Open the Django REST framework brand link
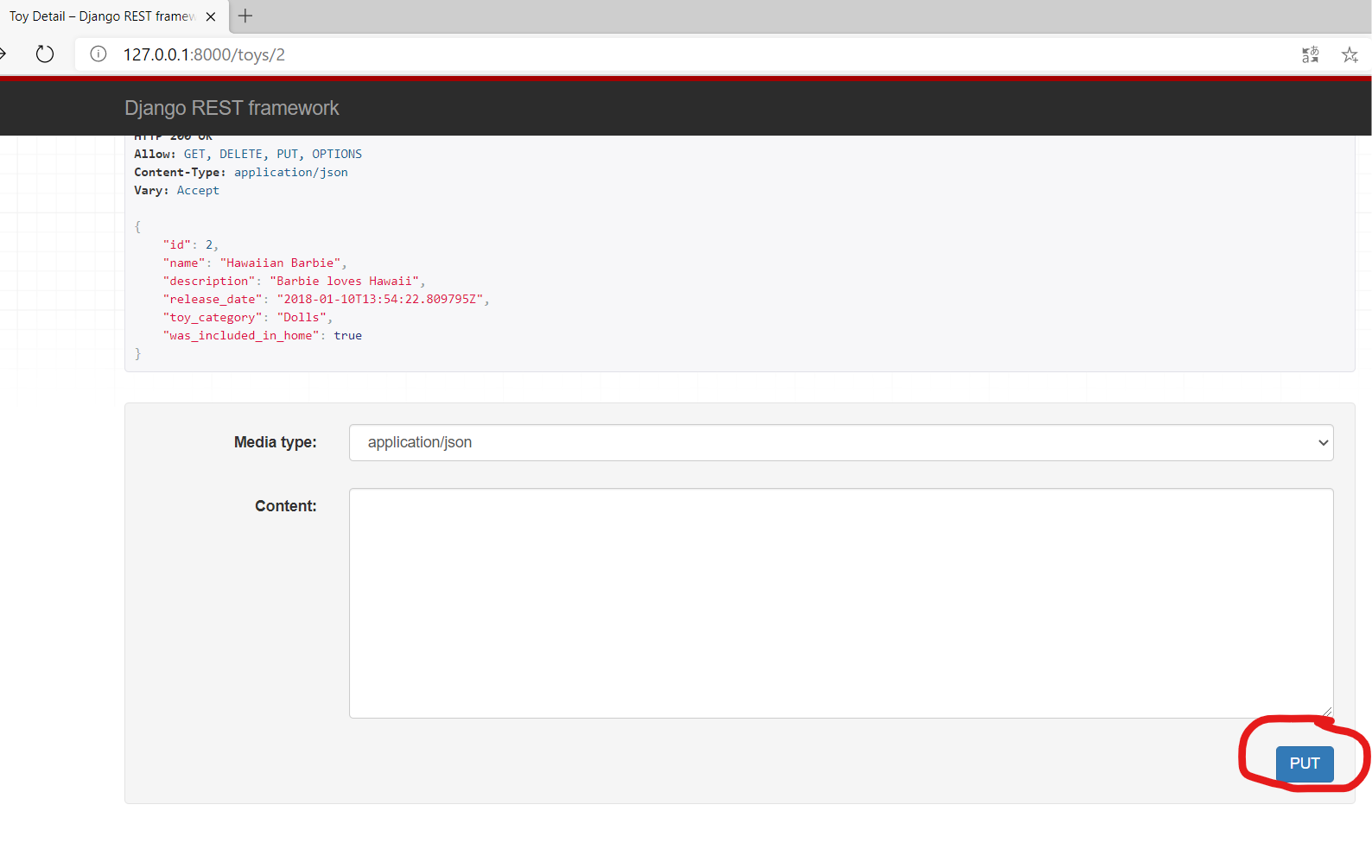Image resolution: width=1372 pixels, height=868 pixels. 232,108
